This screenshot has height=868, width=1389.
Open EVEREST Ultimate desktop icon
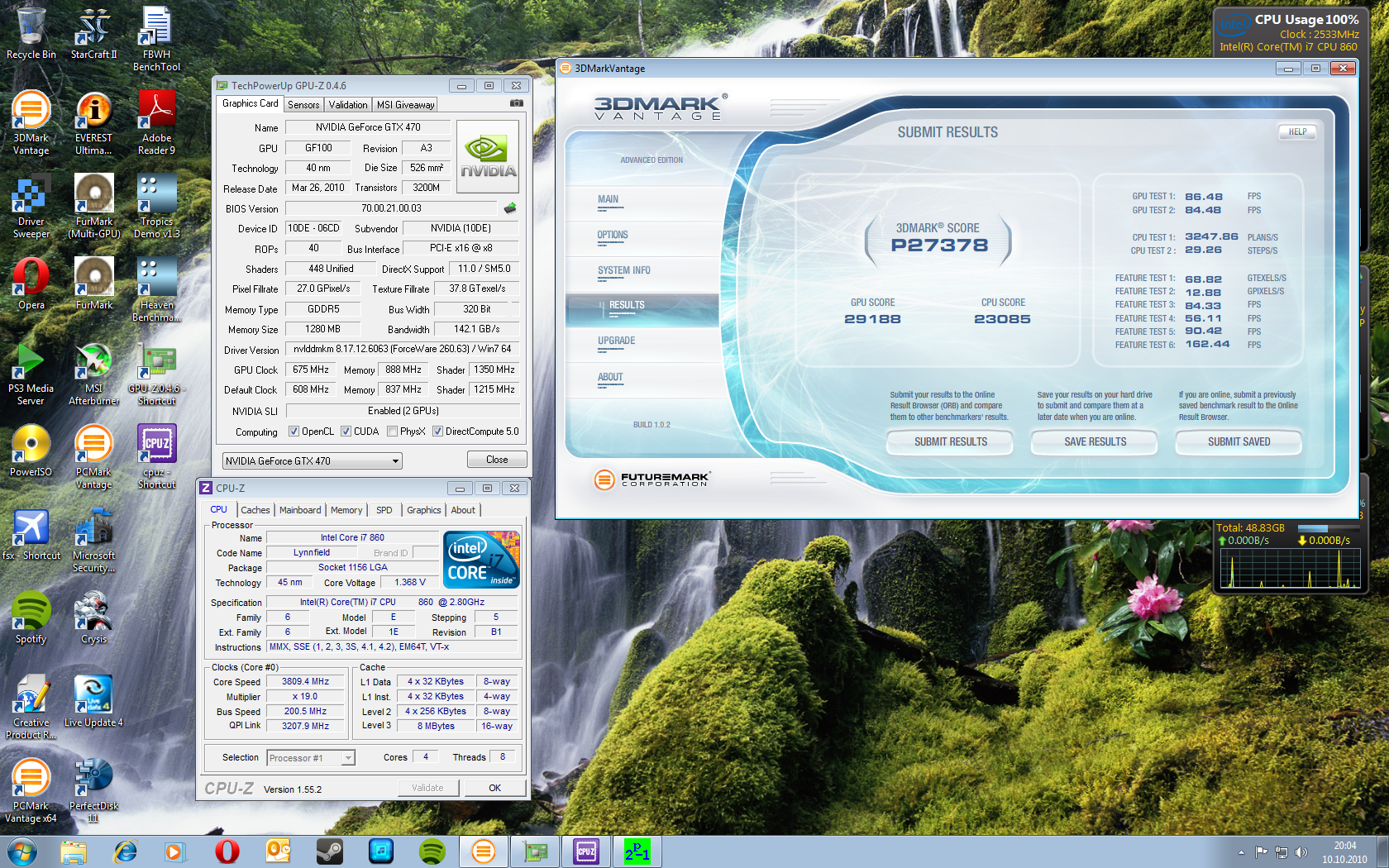pos(93,122)
